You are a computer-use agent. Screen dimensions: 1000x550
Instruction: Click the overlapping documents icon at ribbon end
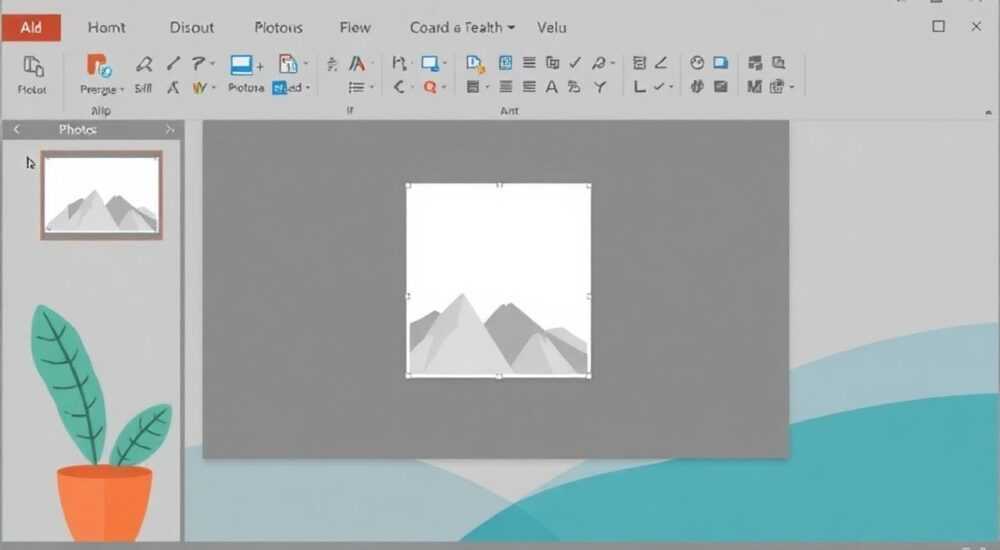tap(779, 63)
